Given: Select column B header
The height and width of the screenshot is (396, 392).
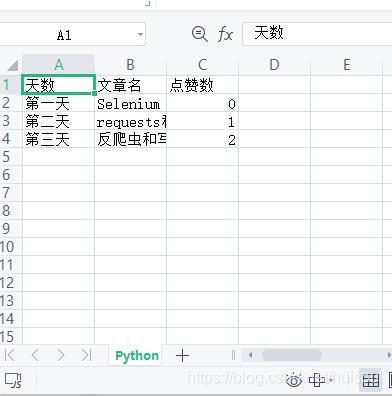Looking at the screenshot, I should pos(131,65).
